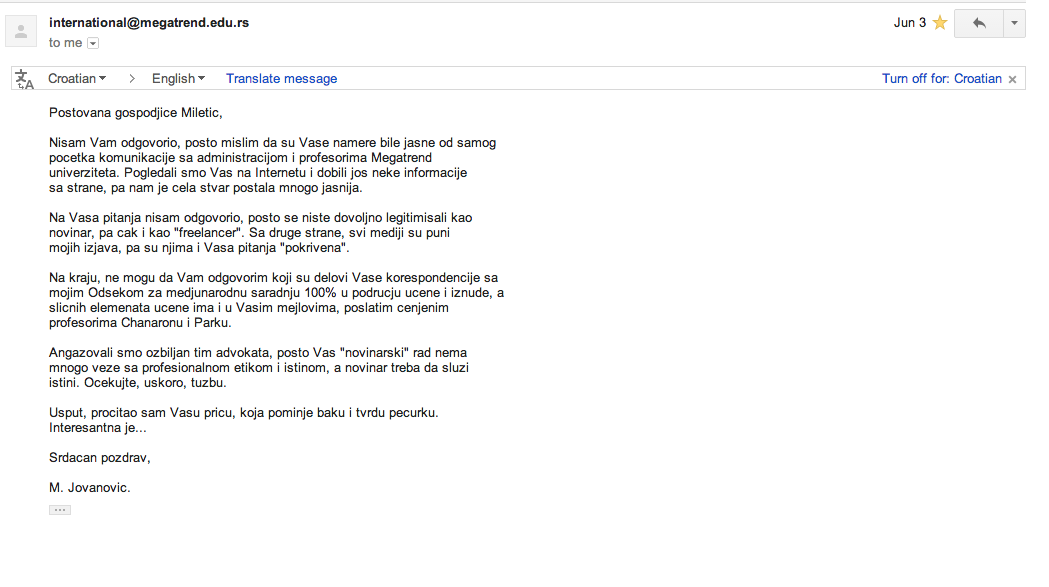Open more options arrow beside Reply
Screen dimensions: 1049x587
1014,23
